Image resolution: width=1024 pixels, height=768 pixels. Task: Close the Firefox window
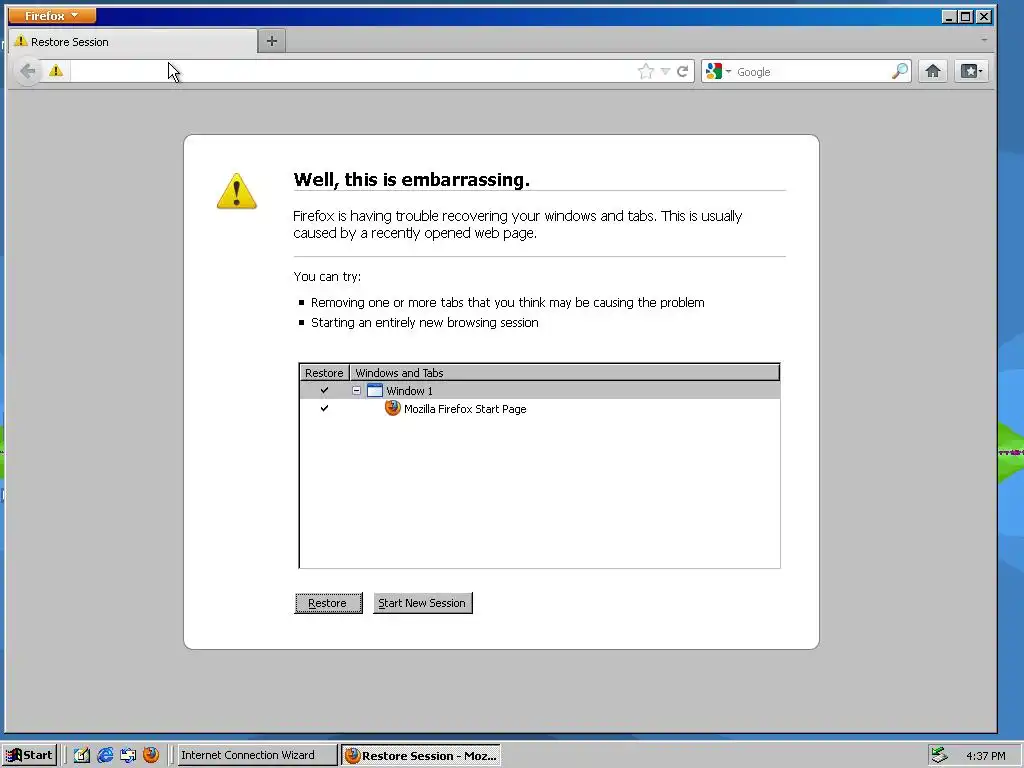coord(984,16)
